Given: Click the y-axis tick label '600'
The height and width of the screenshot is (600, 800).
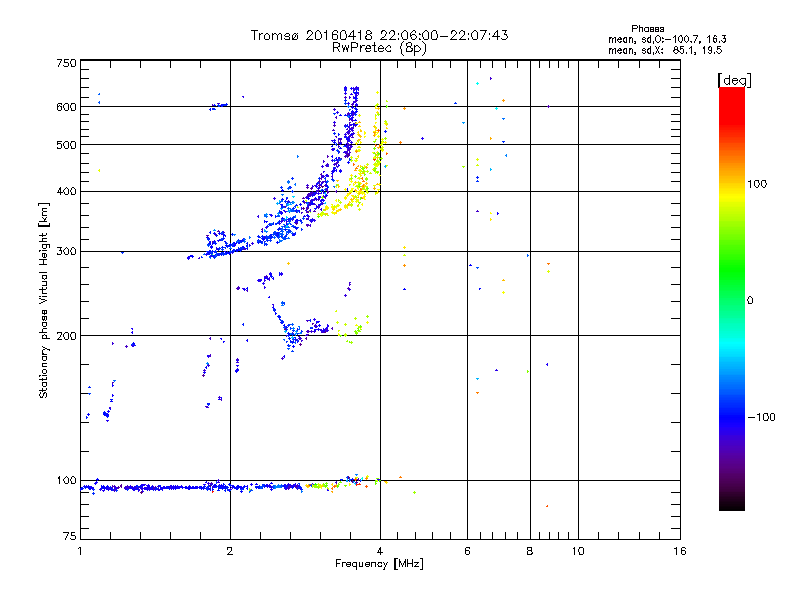Looking at the screenshot, I should (66, 107).
